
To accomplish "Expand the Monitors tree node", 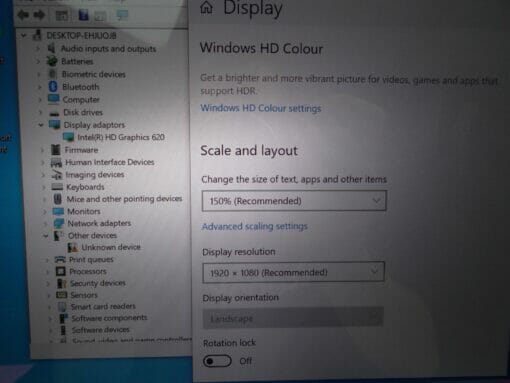I will point(44,212).
